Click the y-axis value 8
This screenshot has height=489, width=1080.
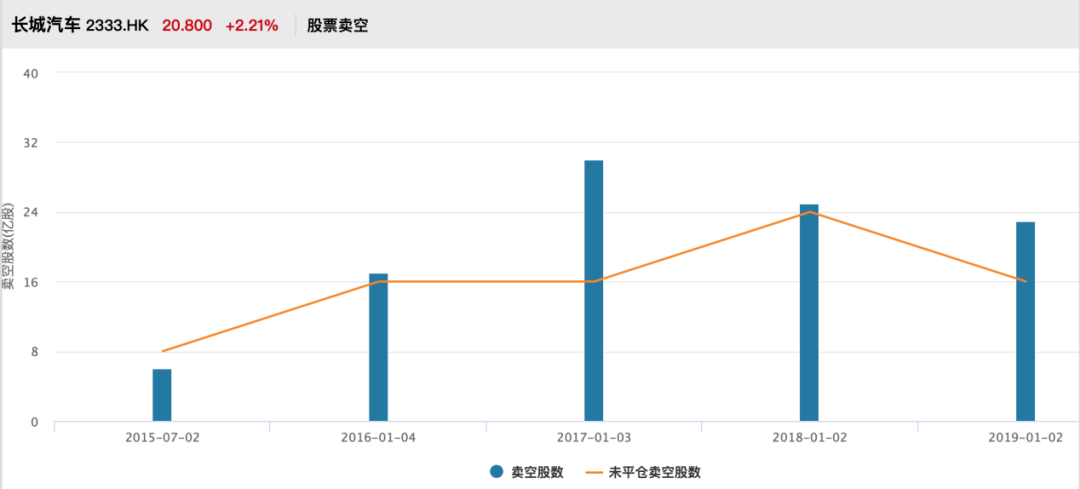coord(36,352)
